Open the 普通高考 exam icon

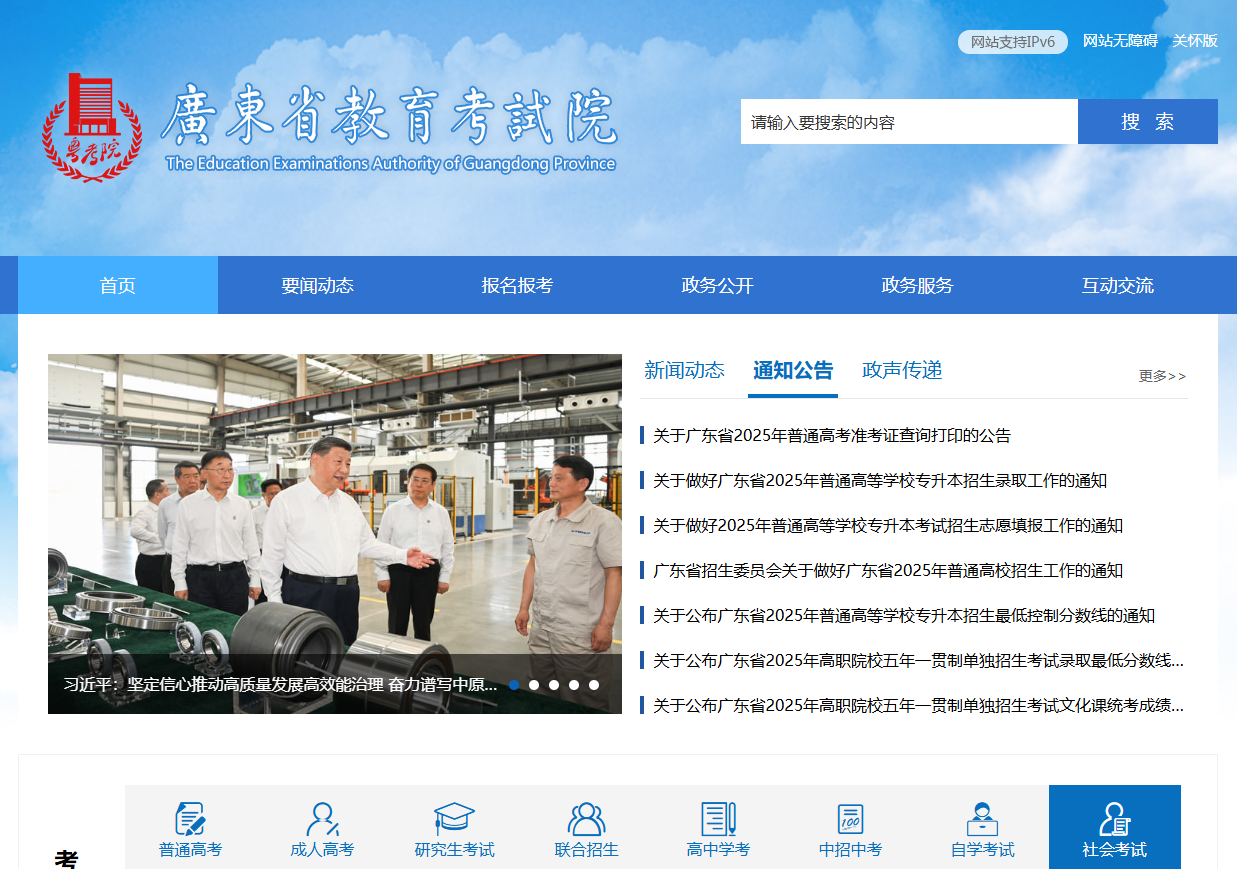(191, 829)
